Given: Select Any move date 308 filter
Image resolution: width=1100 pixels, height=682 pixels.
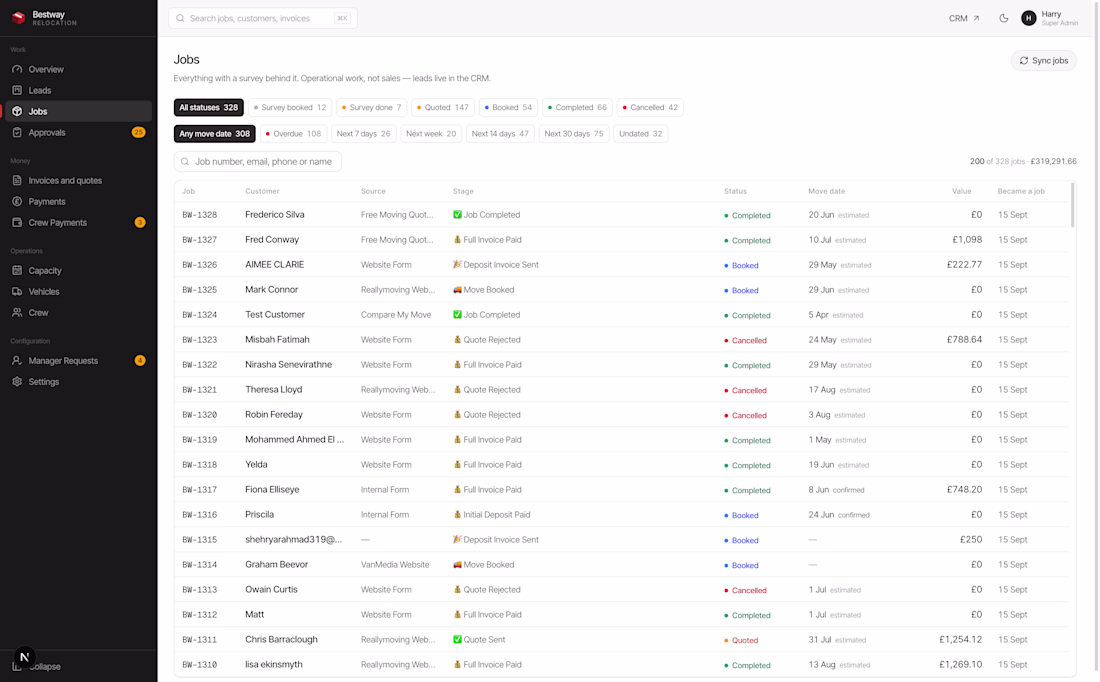Looking at the screenshot, I should point(214,134).
